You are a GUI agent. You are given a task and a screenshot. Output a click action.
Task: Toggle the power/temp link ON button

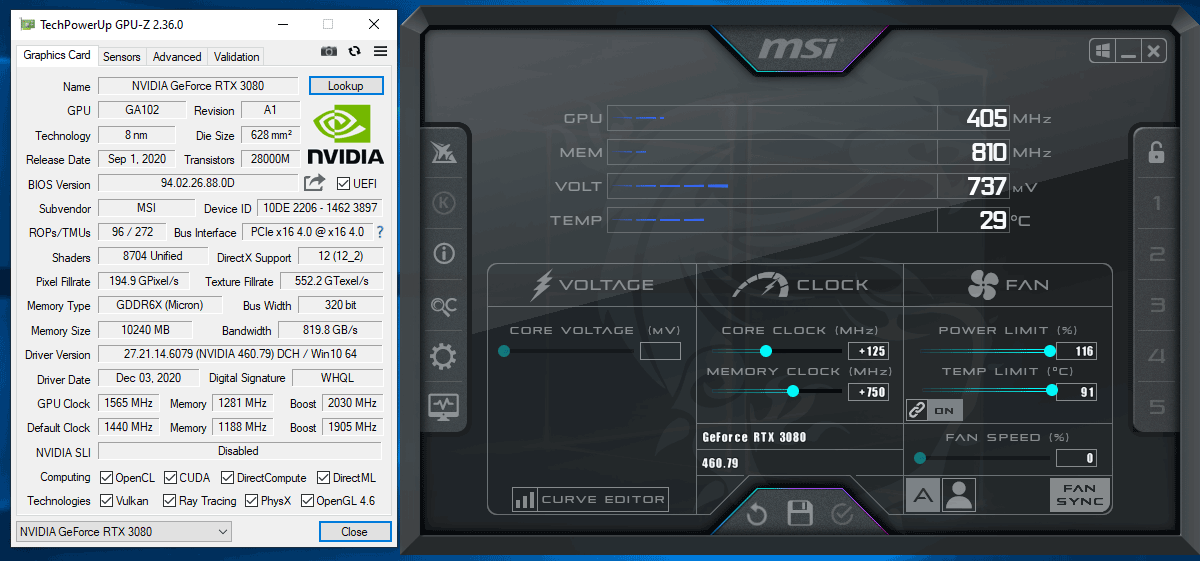coord(934,410)
